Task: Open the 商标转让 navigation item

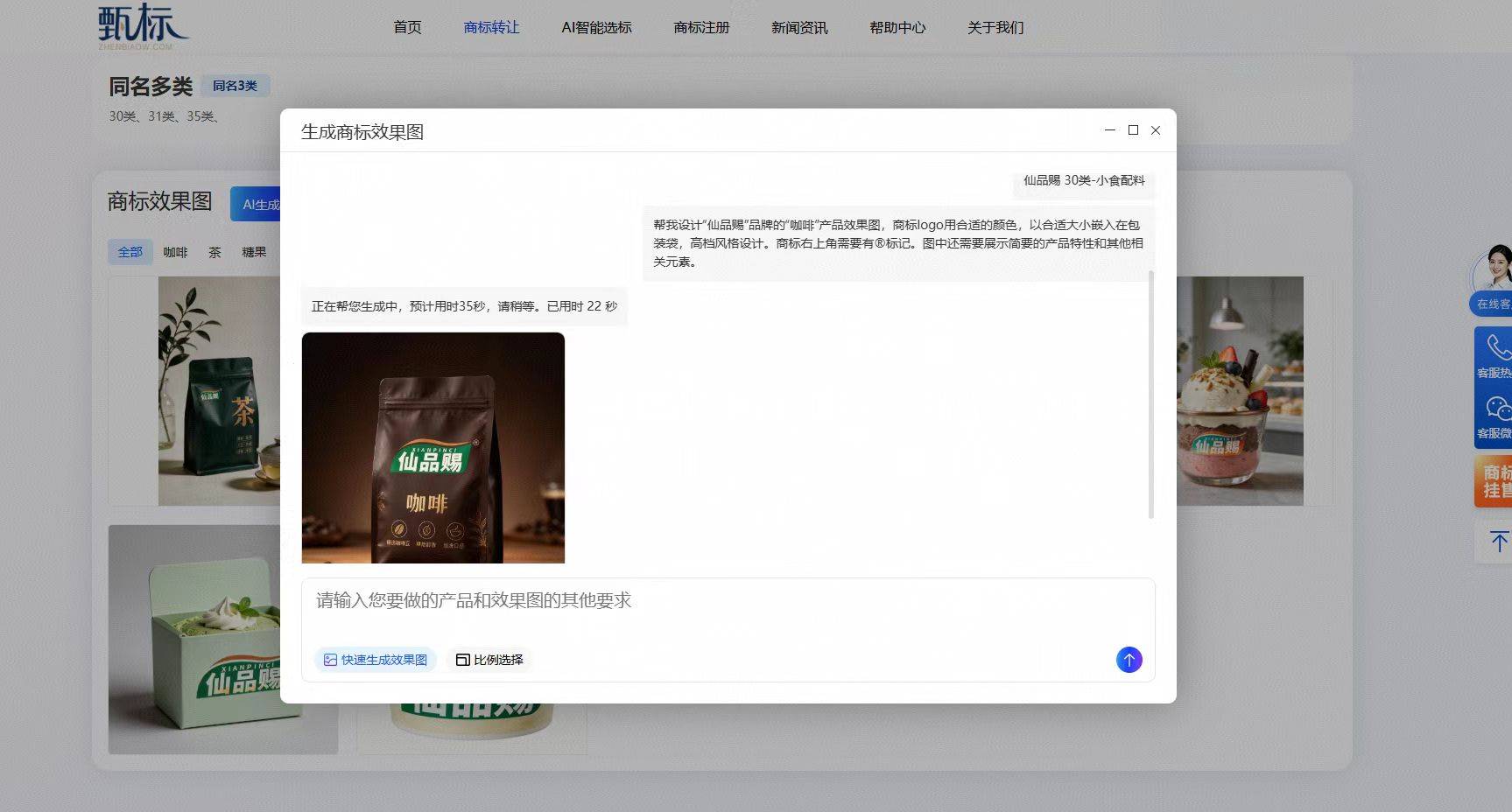Action: (x=491, y=28)
